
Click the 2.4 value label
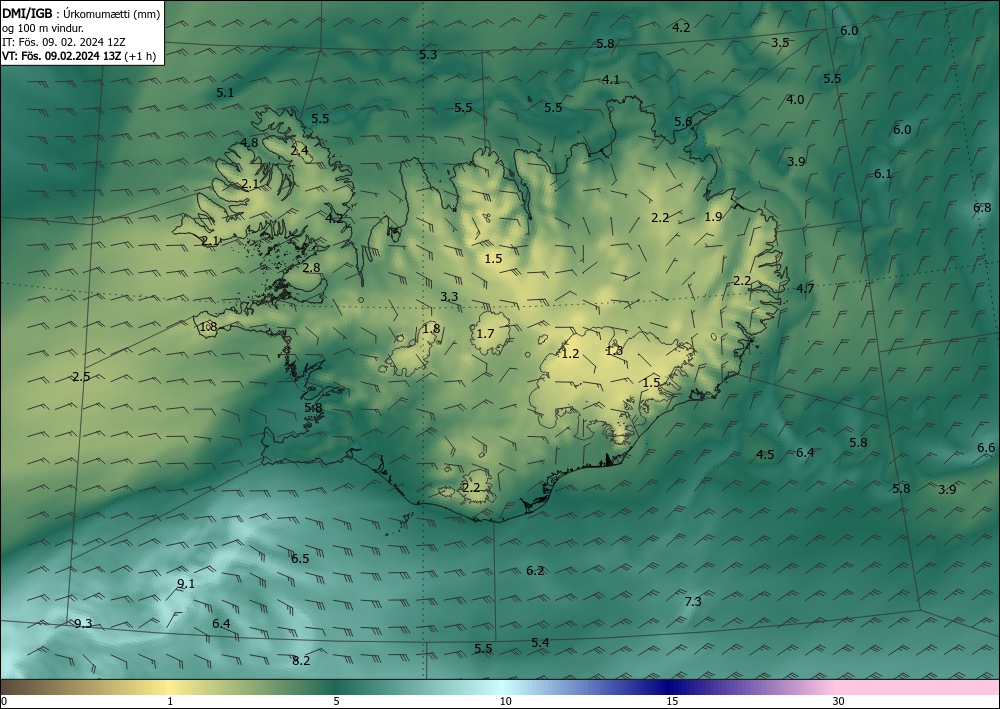click(300, 151)
